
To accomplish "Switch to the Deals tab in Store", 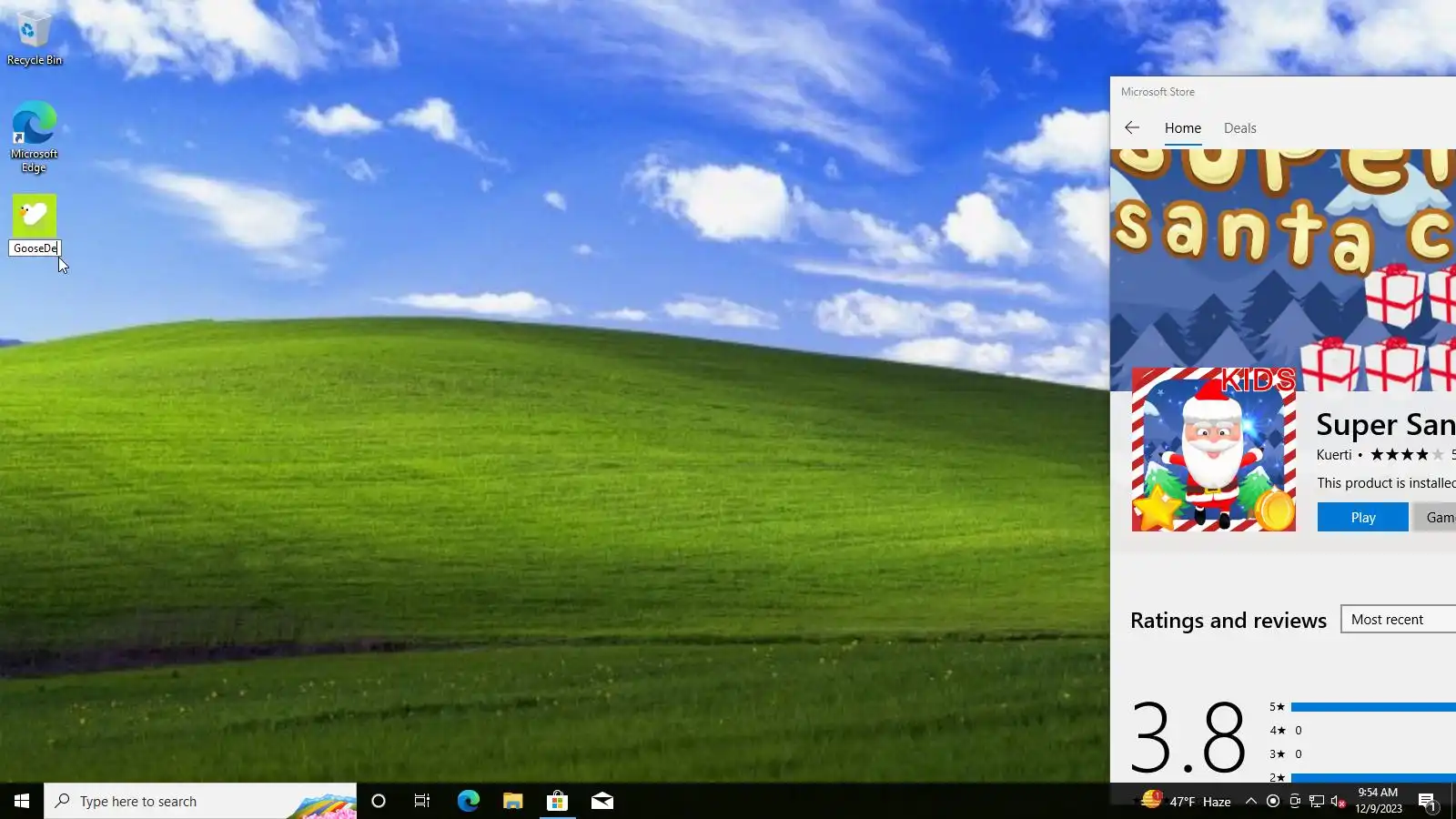I will click(1240, 128).
